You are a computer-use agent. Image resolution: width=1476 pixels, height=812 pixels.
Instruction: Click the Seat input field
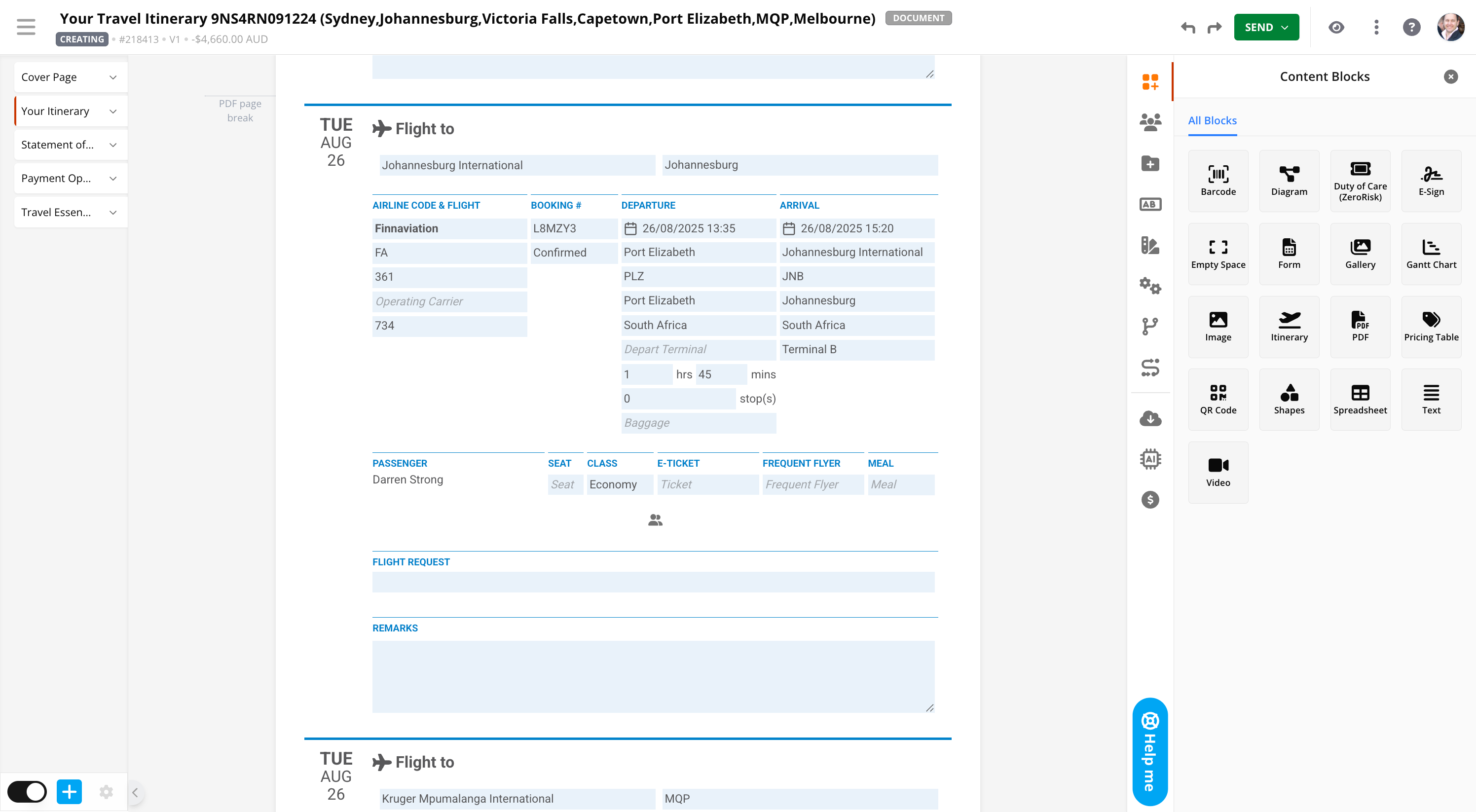(564, 485)
